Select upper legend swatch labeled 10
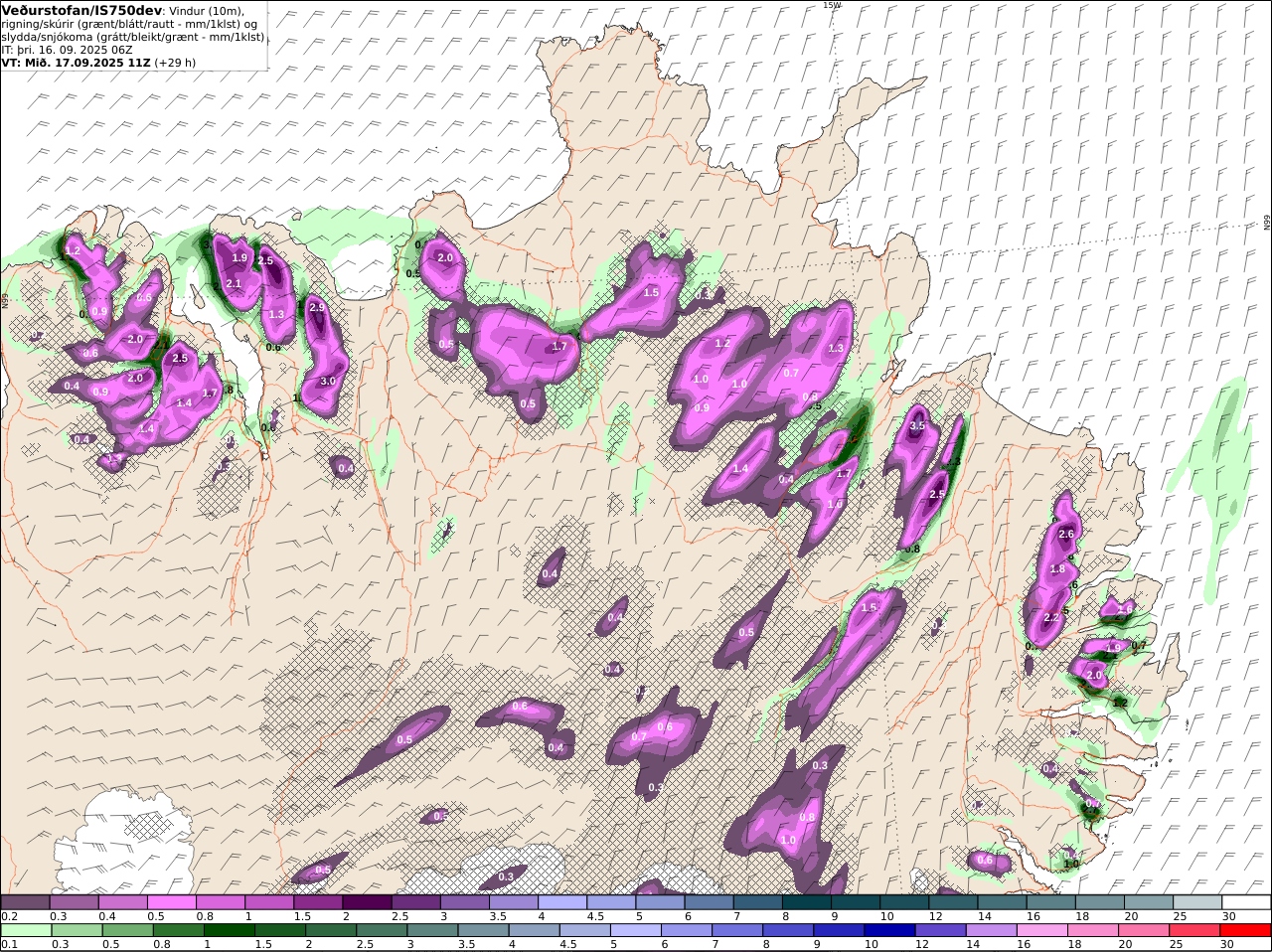 (903, 902)
